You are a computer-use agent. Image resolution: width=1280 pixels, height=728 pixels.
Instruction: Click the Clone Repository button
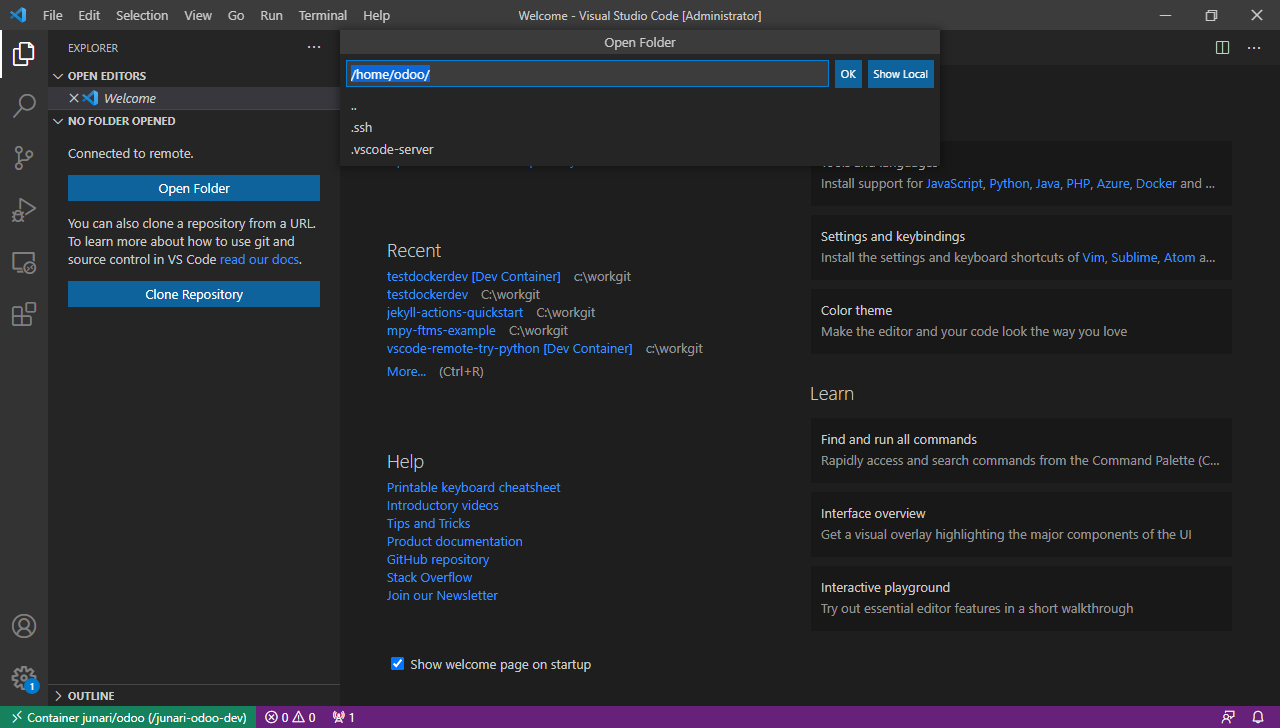194,294
